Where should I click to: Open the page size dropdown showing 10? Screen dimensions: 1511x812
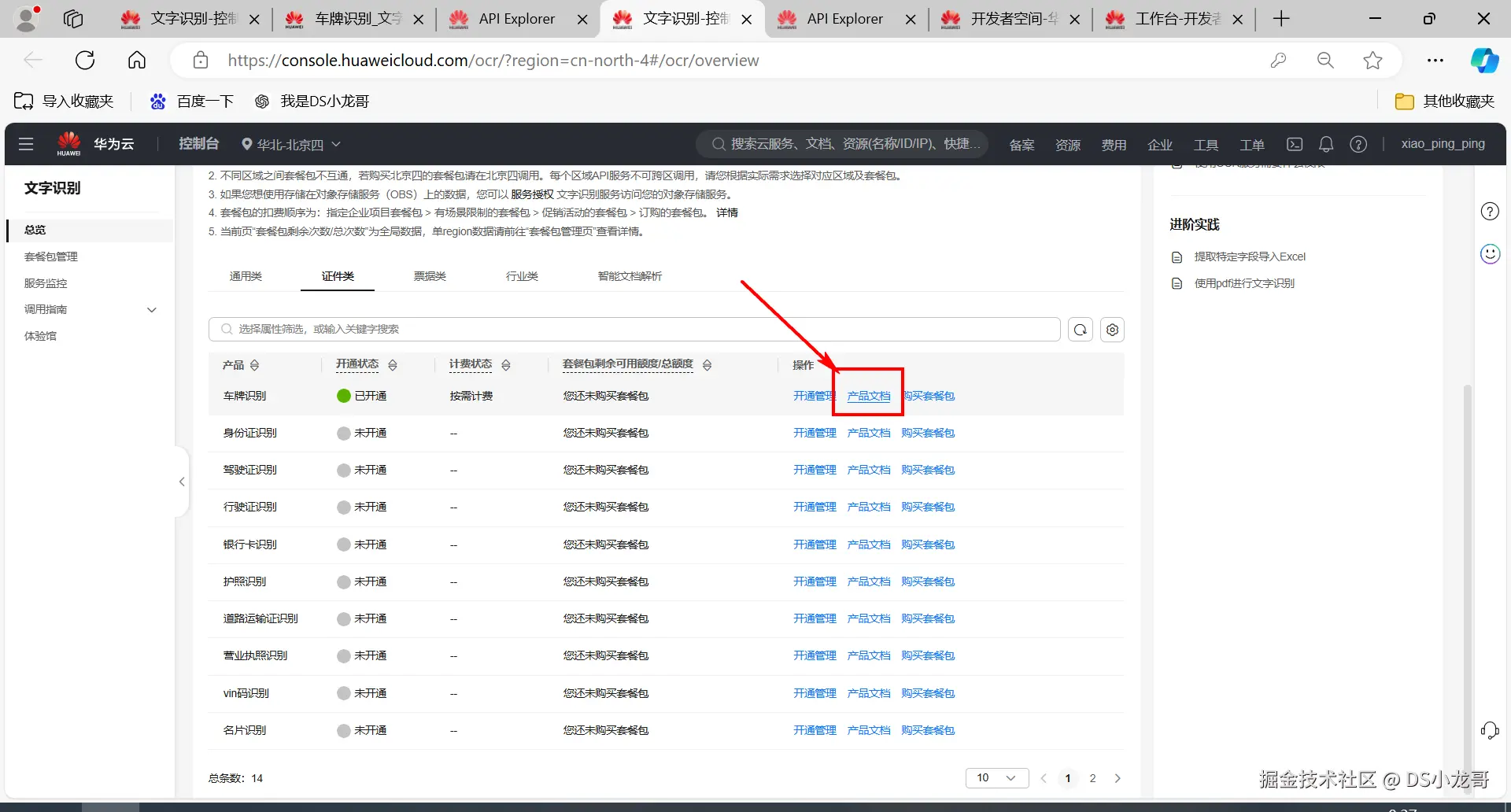click(997, 778)
